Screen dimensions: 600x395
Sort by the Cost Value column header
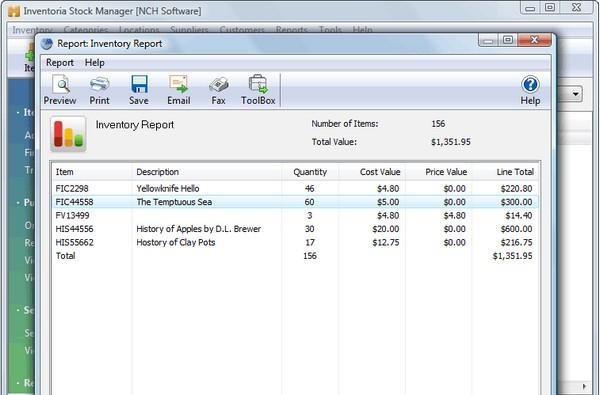pyautogui.click(x=372, y=172)
